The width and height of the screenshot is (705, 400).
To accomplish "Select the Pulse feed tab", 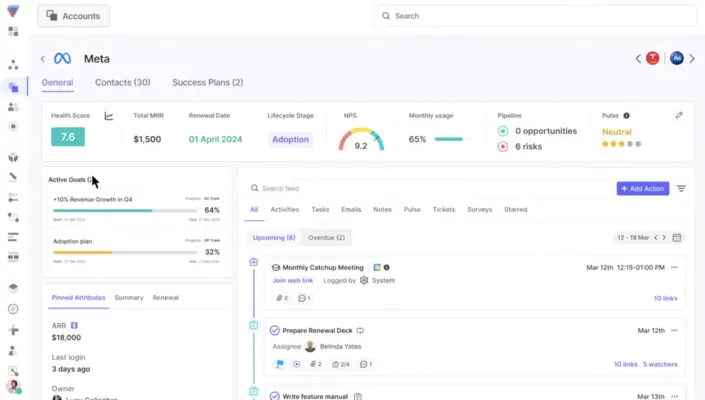I will (412, 209).
